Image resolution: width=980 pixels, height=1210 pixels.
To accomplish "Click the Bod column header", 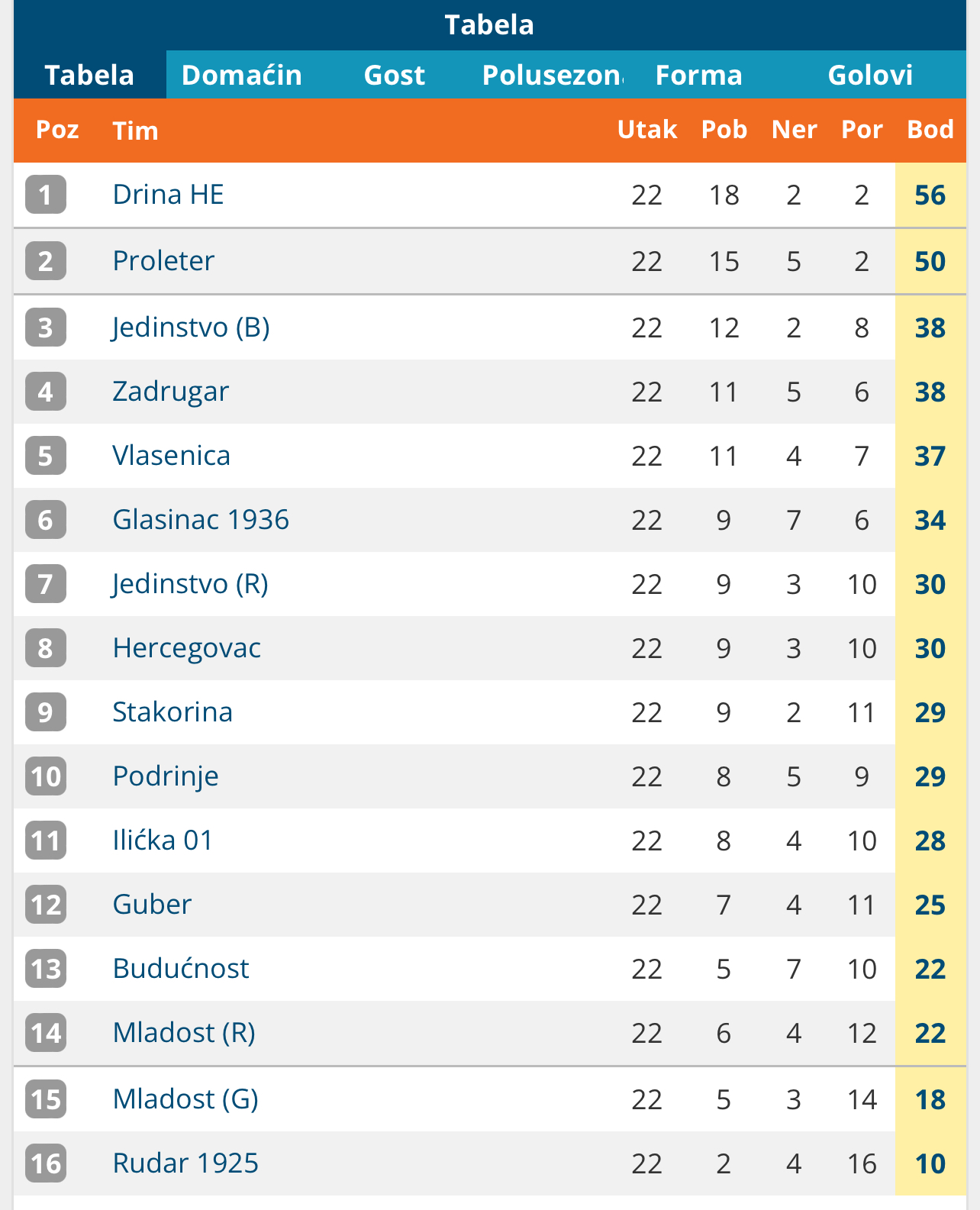I will coord(930,130).
